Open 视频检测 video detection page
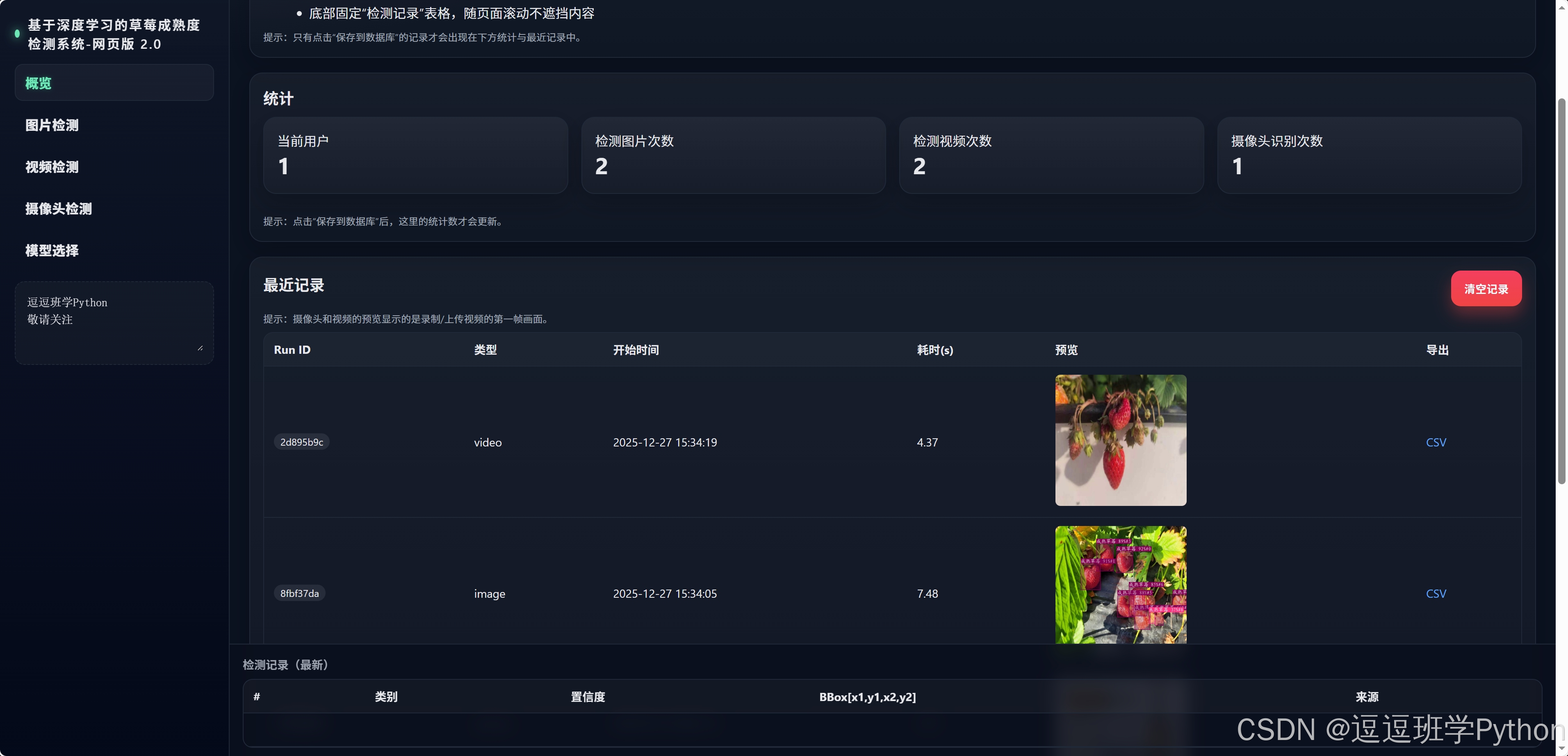This screenshot has width=1568, height=756. pyautogui.click(x=52, y=167)
